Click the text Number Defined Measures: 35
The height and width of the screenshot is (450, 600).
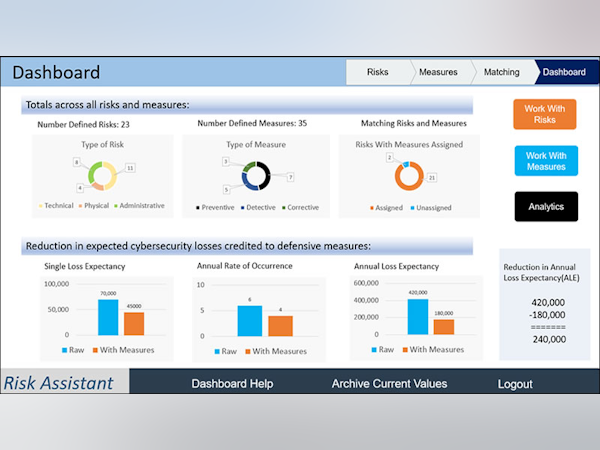coord(252,123)
